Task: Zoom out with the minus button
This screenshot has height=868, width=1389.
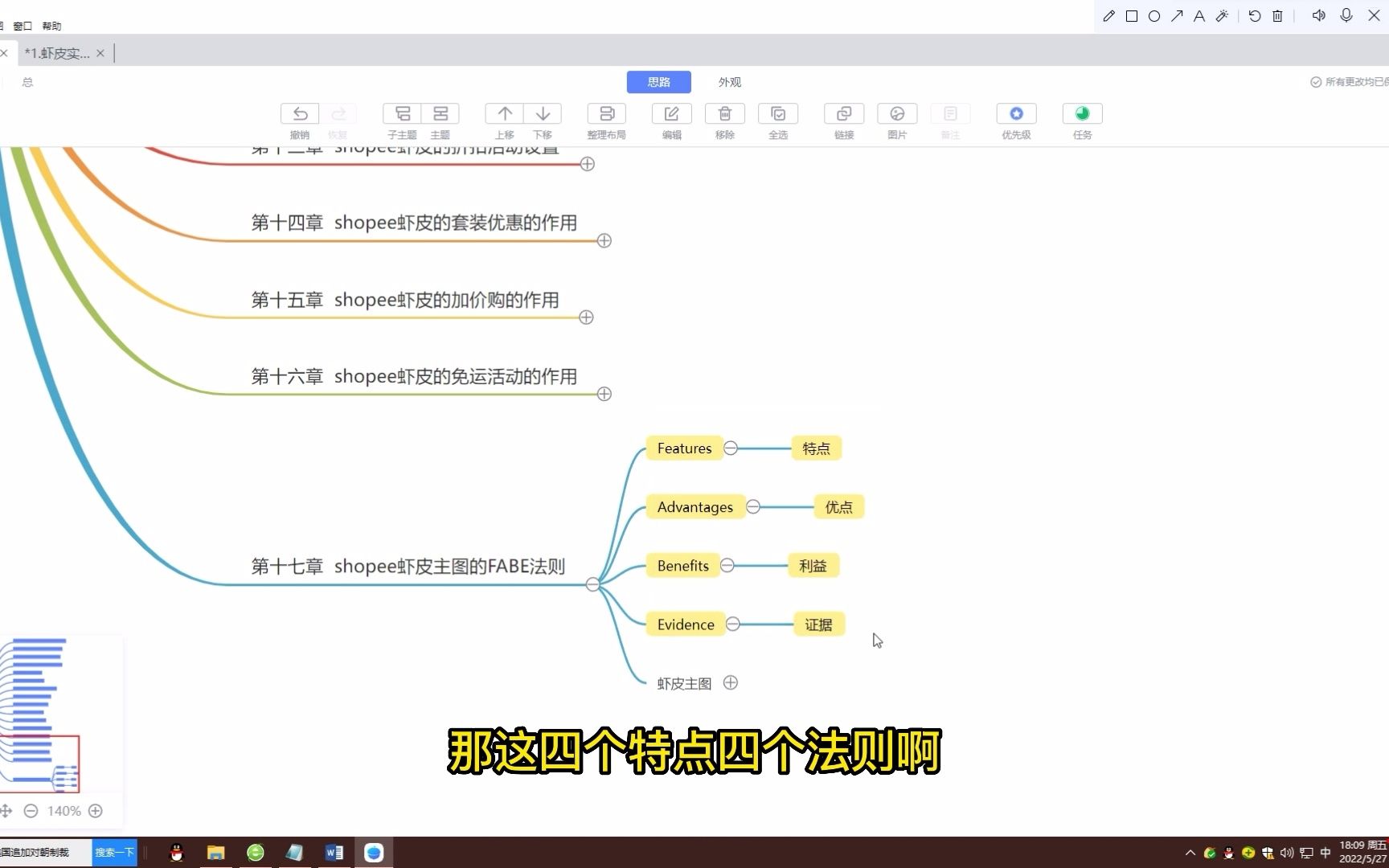Action: point(31,811)
